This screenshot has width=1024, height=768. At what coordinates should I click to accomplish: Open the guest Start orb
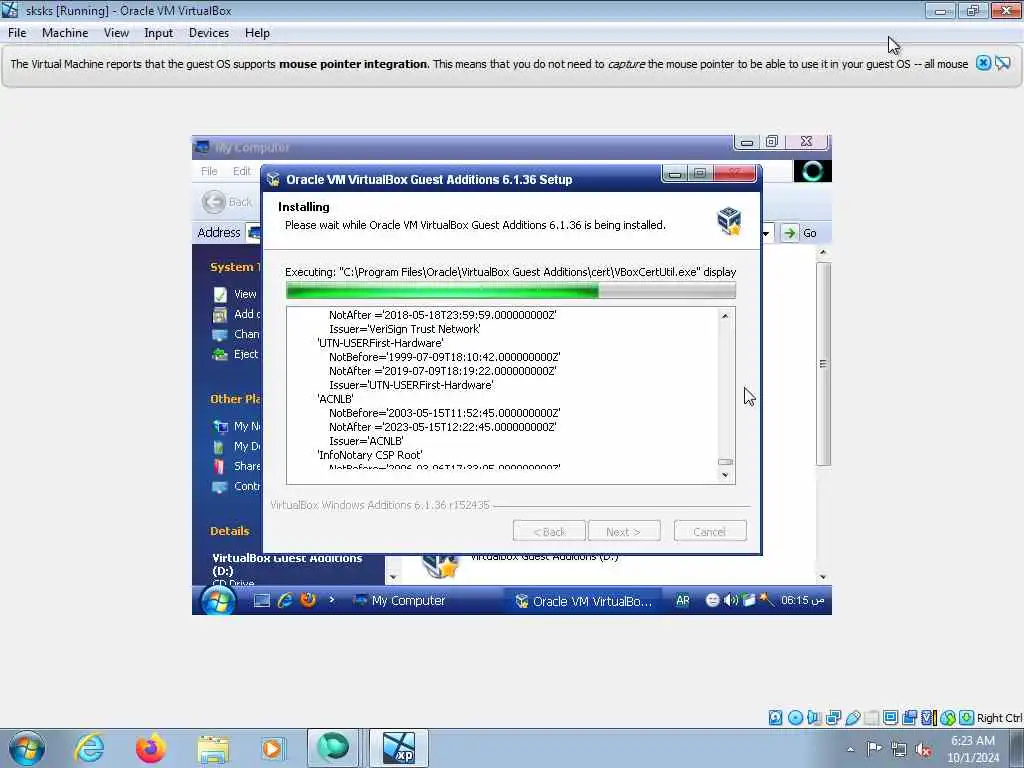pos(218,600)
